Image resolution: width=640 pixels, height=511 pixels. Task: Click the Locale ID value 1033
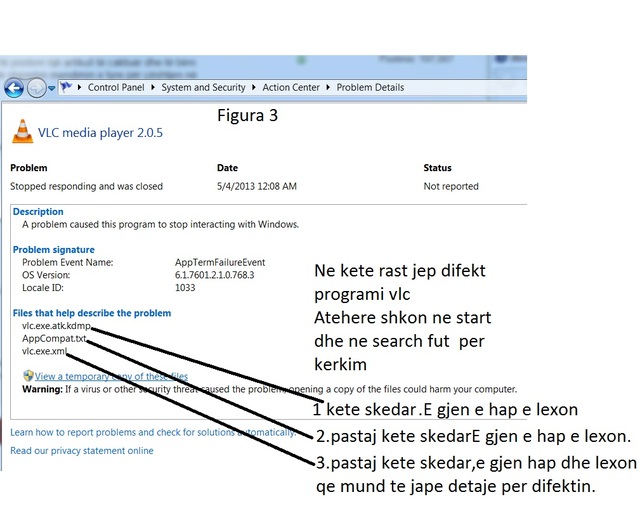(185, 287)
